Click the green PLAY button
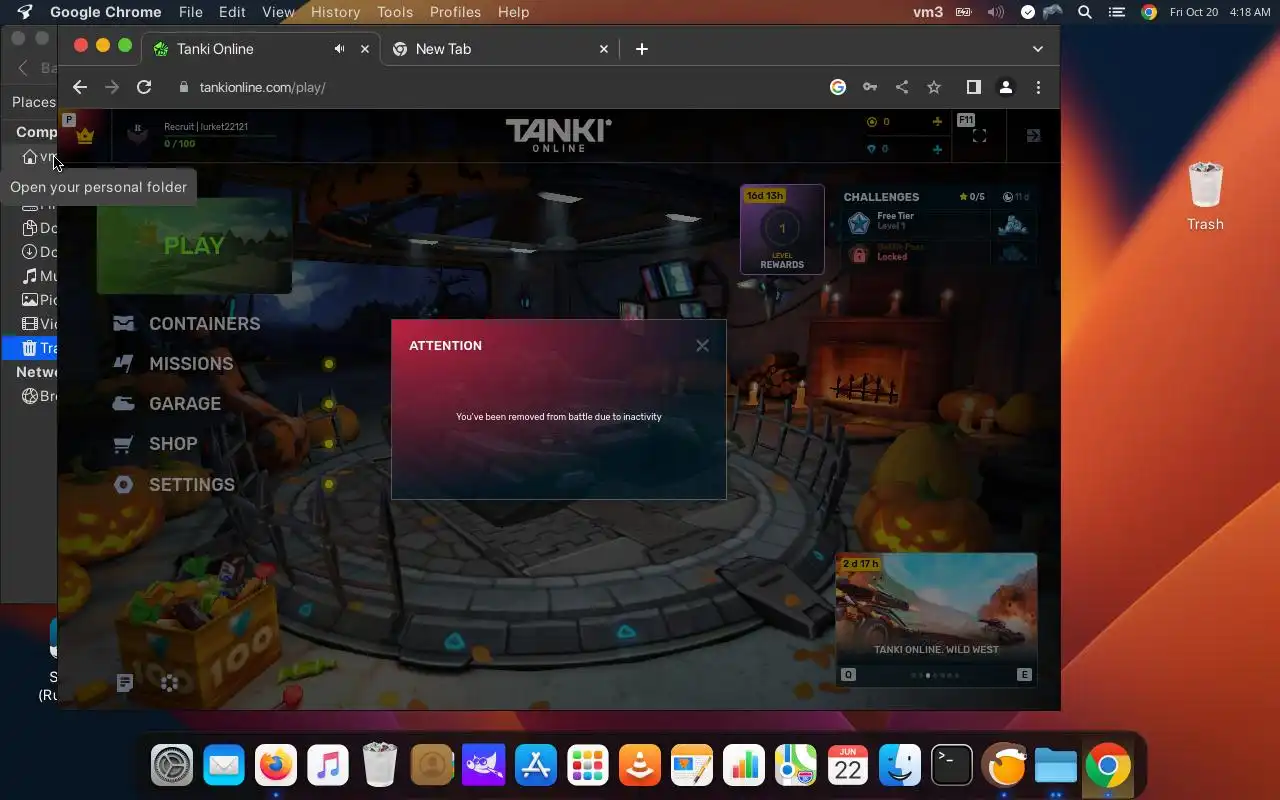The height and width of the screenshot is (800, 1280). click(x=194, y=245)
